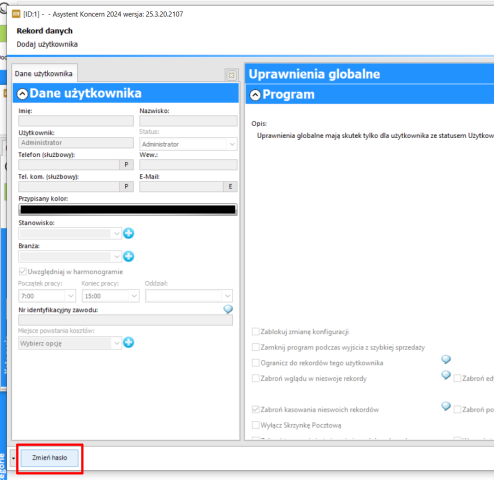Click the help bubble beside Ogranicz do rekordów tego użytkownika
This screenshot has width=494, height=480.
tap(446, 359)
